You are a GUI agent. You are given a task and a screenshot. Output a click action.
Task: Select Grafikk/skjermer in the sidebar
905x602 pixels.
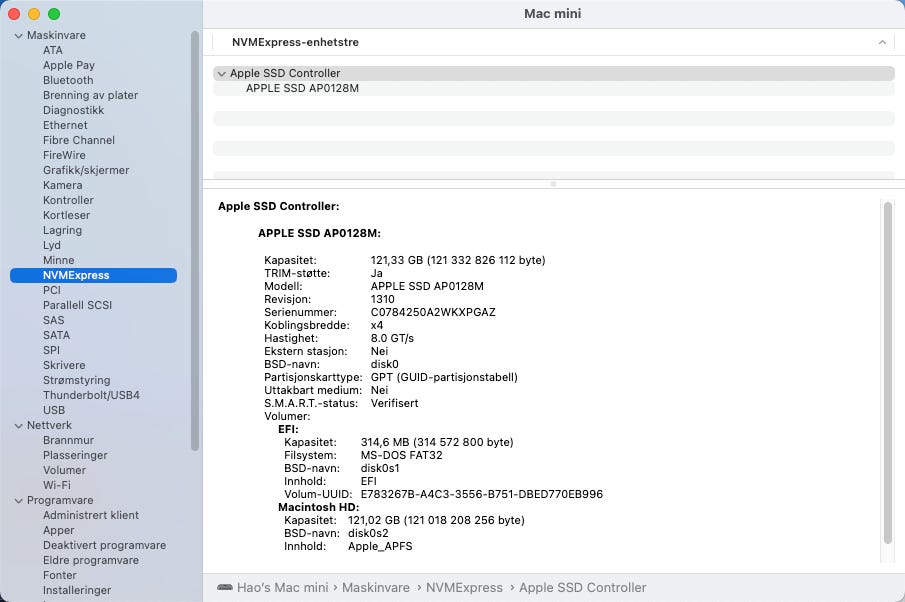point(86,170)
